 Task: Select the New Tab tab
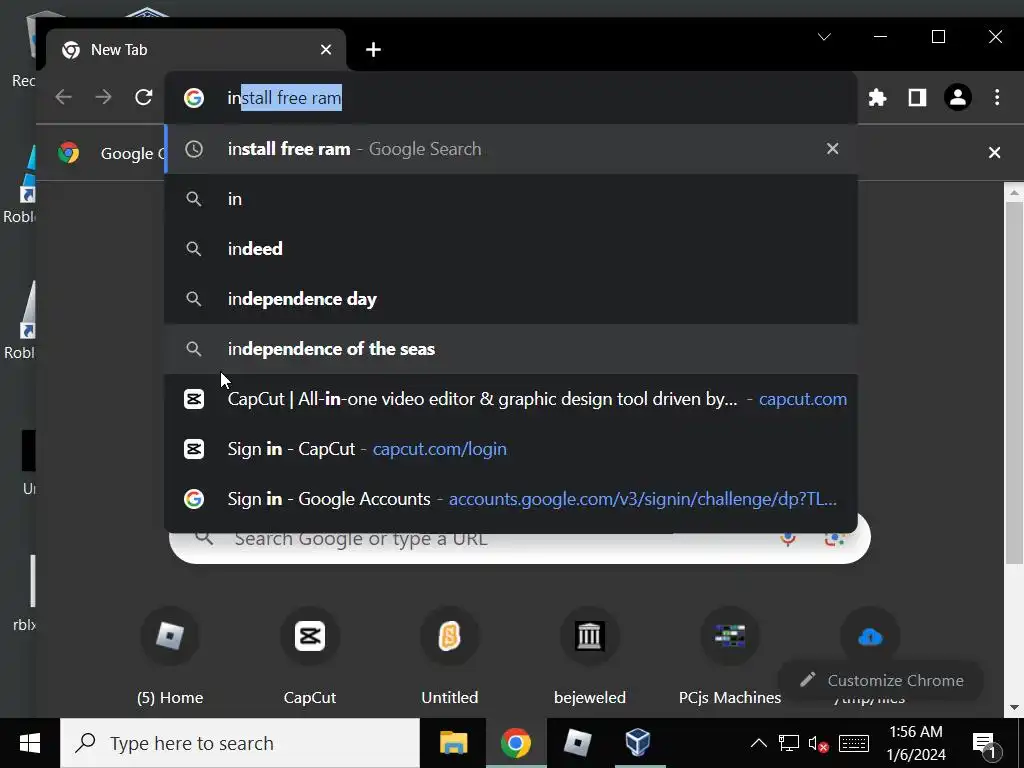click(x=196, y=50)
